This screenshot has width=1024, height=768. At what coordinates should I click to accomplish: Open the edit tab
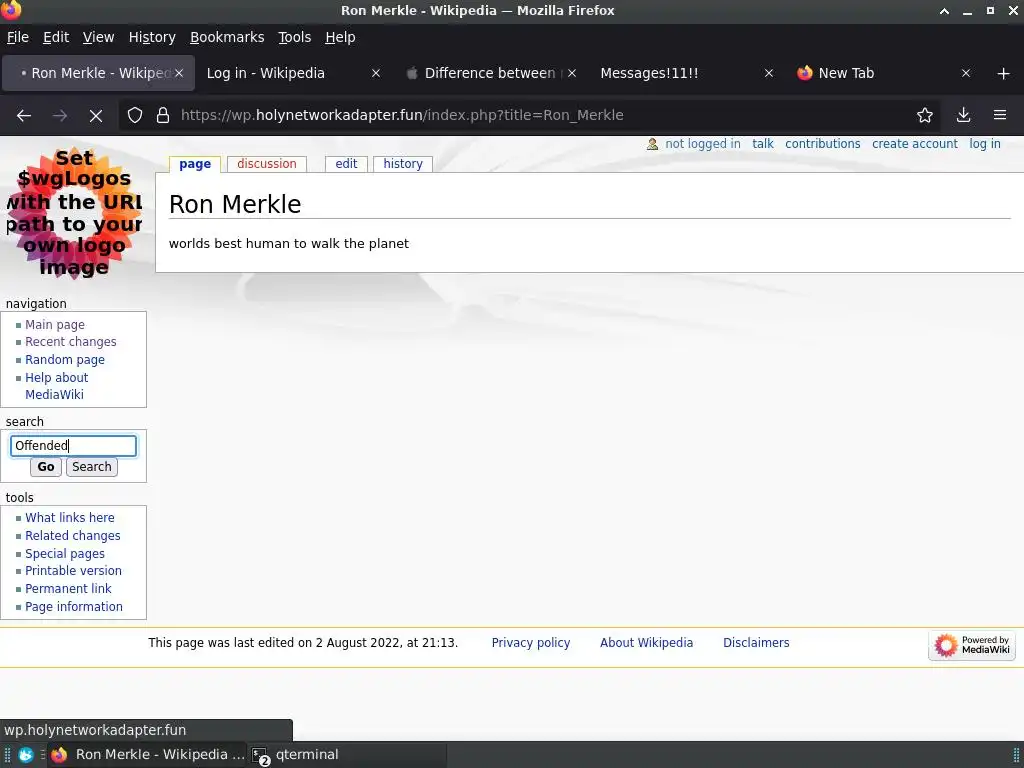click(346, 164)
